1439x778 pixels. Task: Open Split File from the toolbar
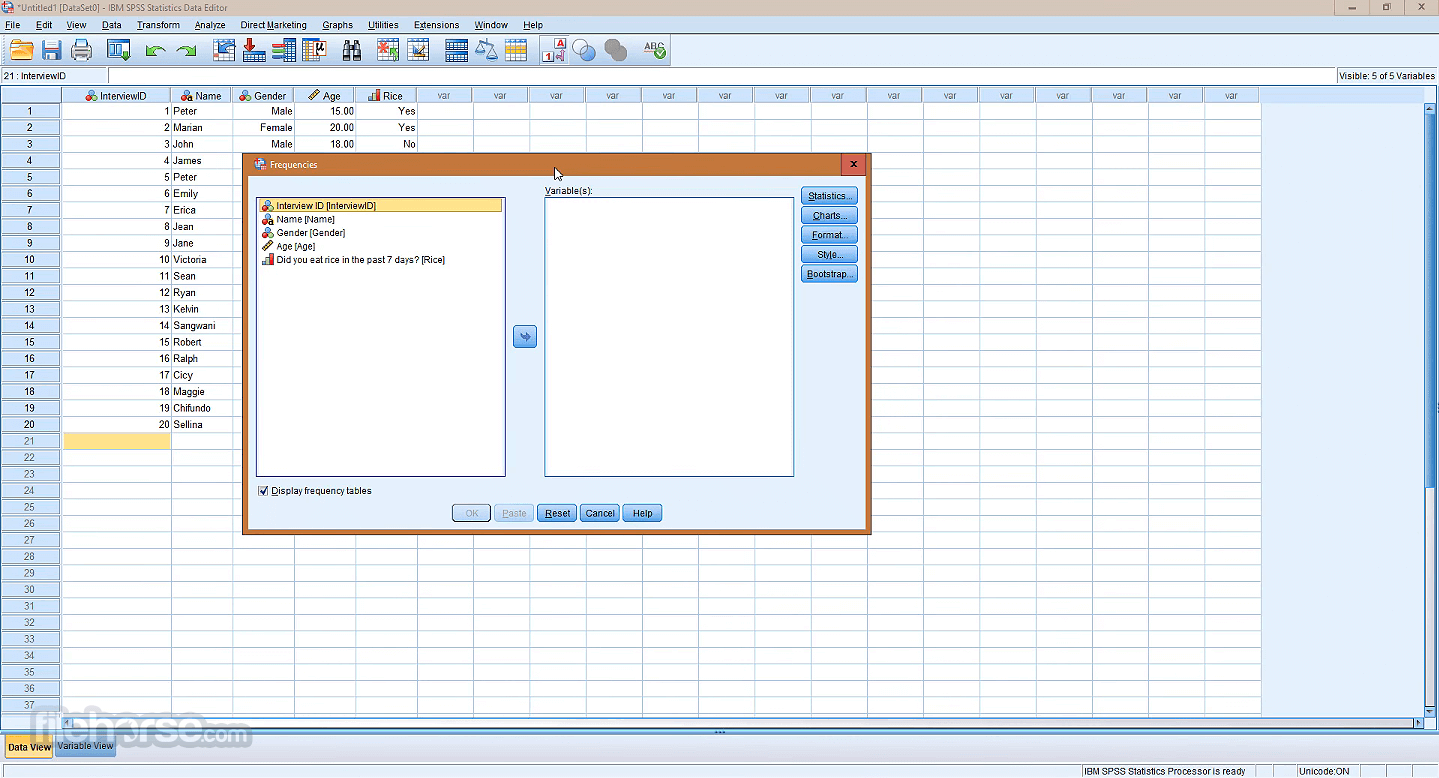[x=457, y=50]
